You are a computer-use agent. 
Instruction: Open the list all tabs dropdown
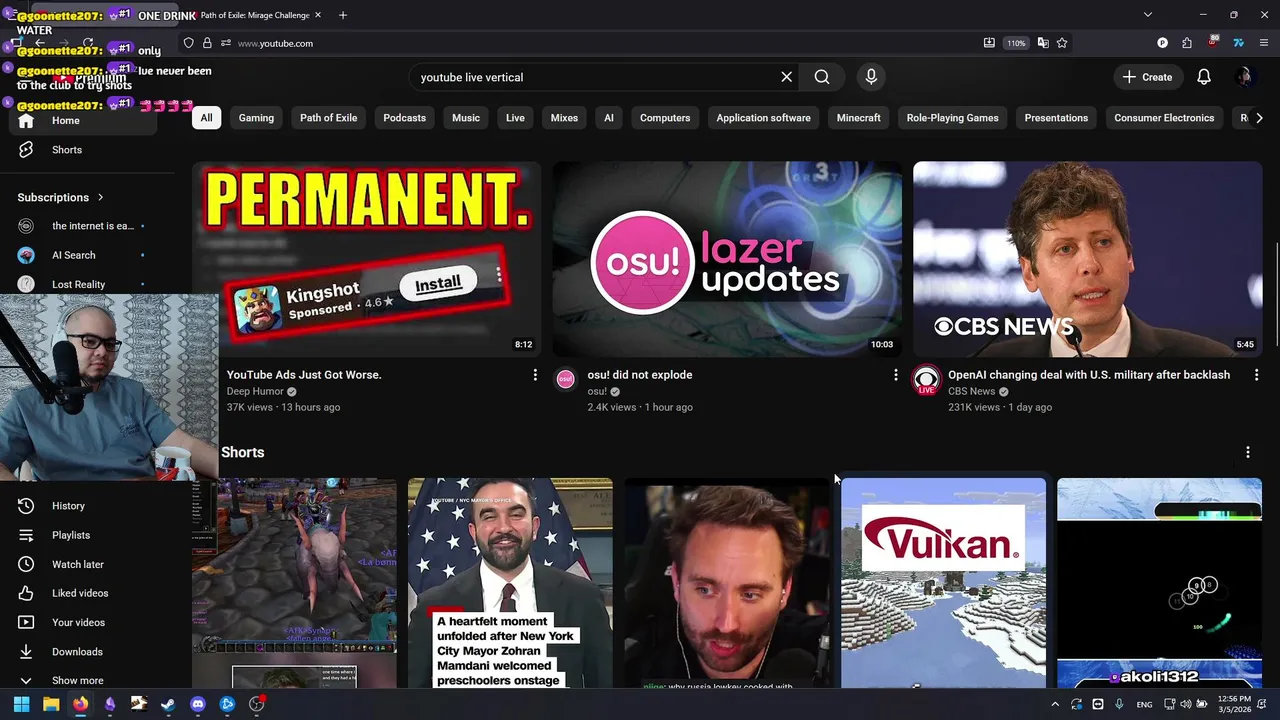tap(1148, 15)
